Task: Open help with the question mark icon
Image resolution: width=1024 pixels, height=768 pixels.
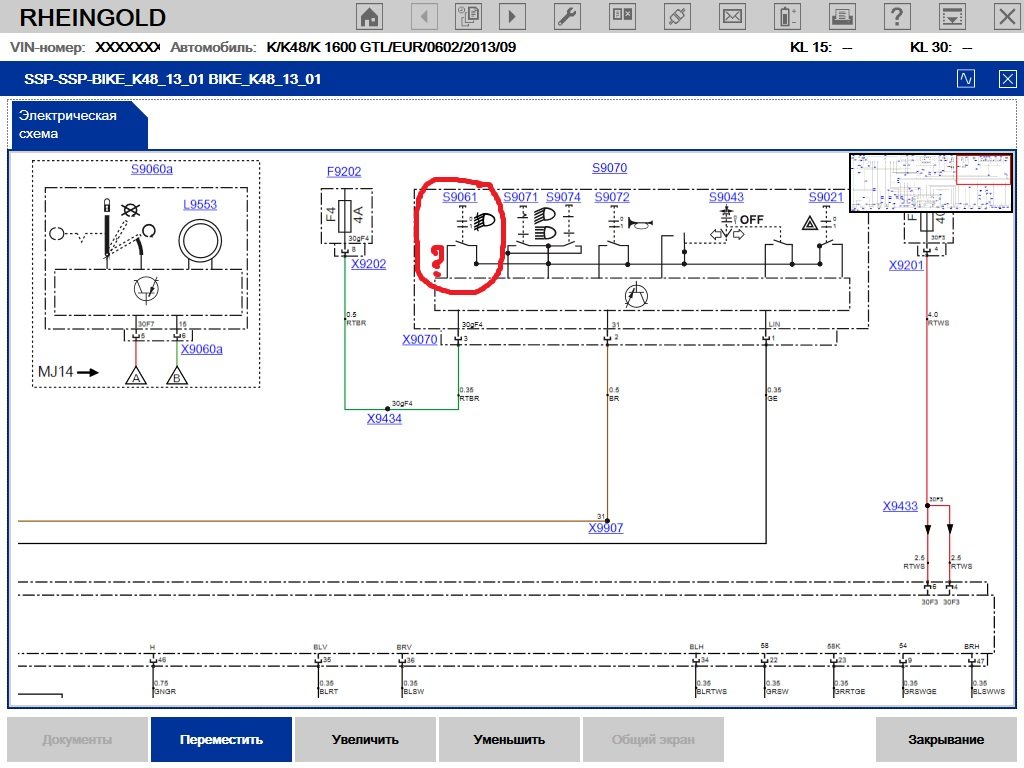Action: coord(898,16)
